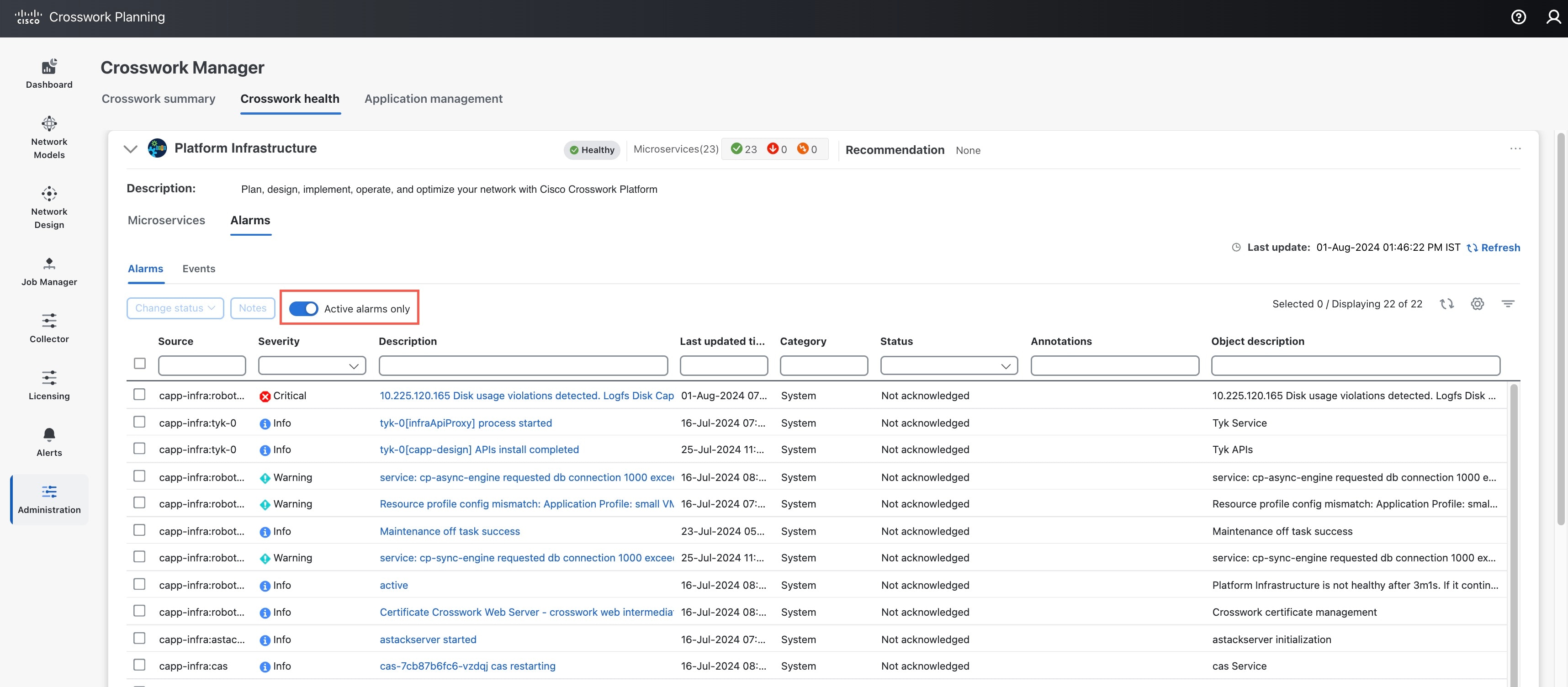Check the Disk usage violations row checkbox
The width and height of the screenshot is (1568, 687).
(x=139, y=394)
